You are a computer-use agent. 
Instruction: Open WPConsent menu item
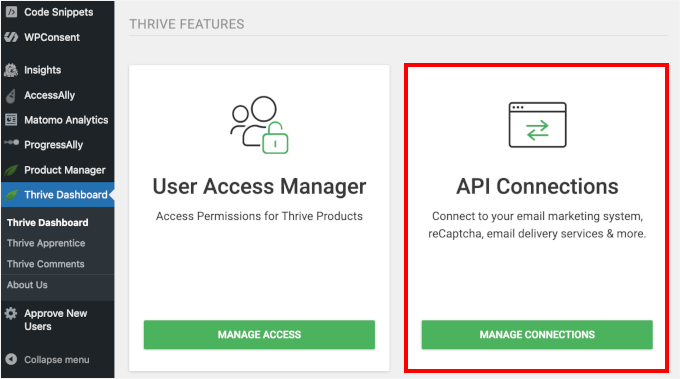52,37
